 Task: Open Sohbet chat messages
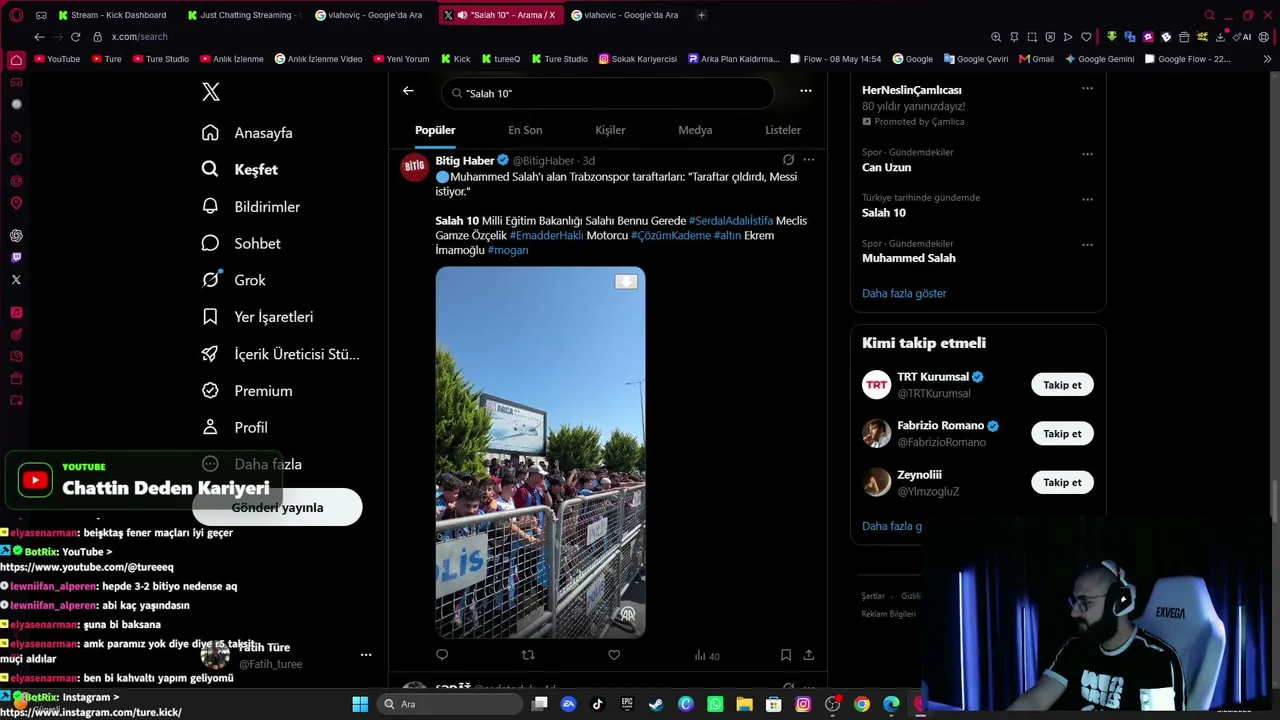241,244
